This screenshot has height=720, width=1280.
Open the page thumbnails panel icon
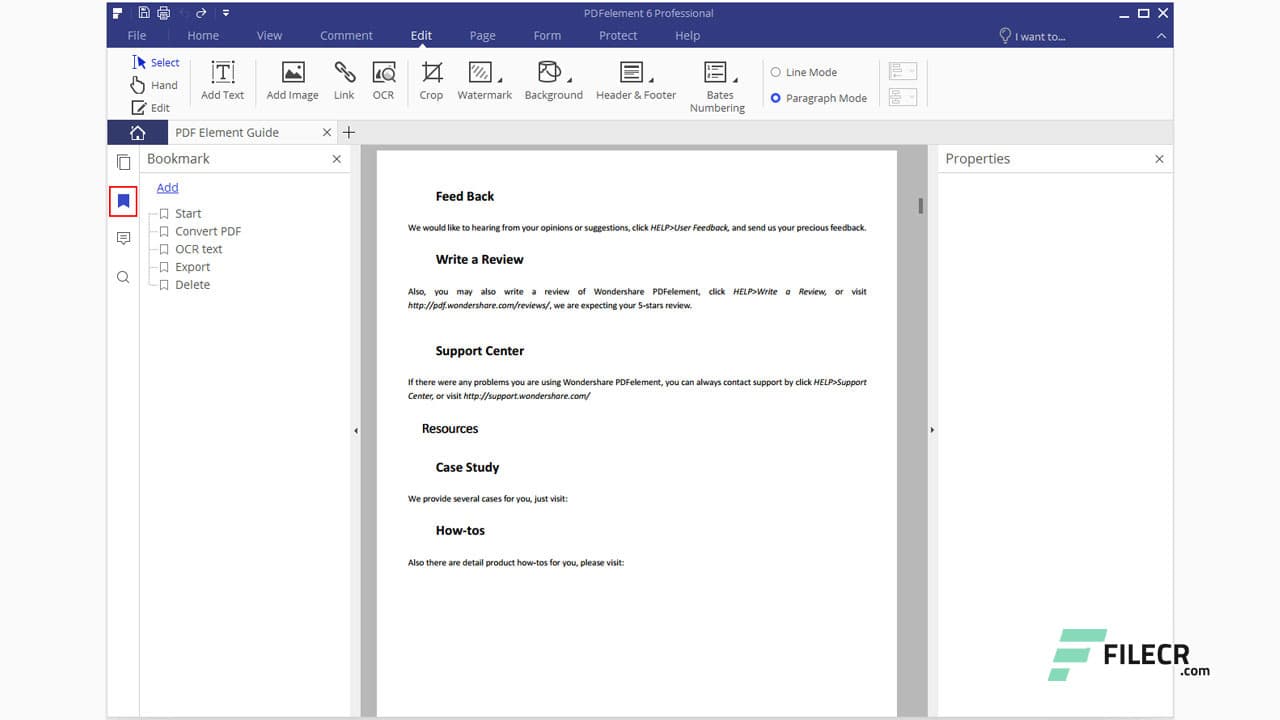[x=122, y=163]
